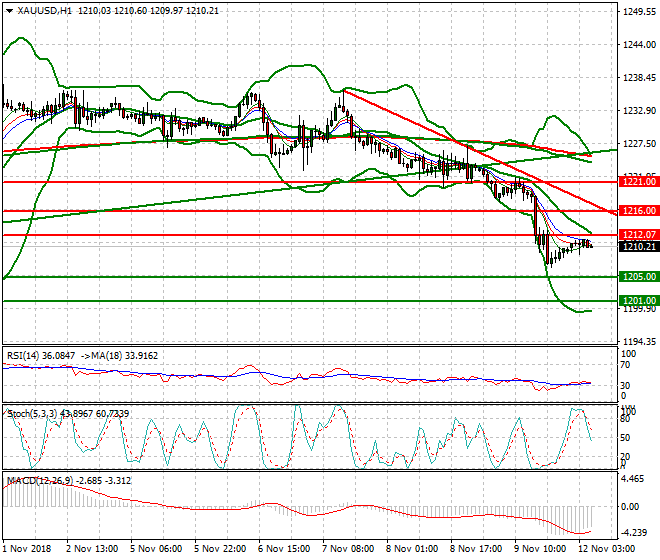Click the green 1201.00 support price tag
The width and height of the screenshot is (660, 560).
click(x=638, y=300)
